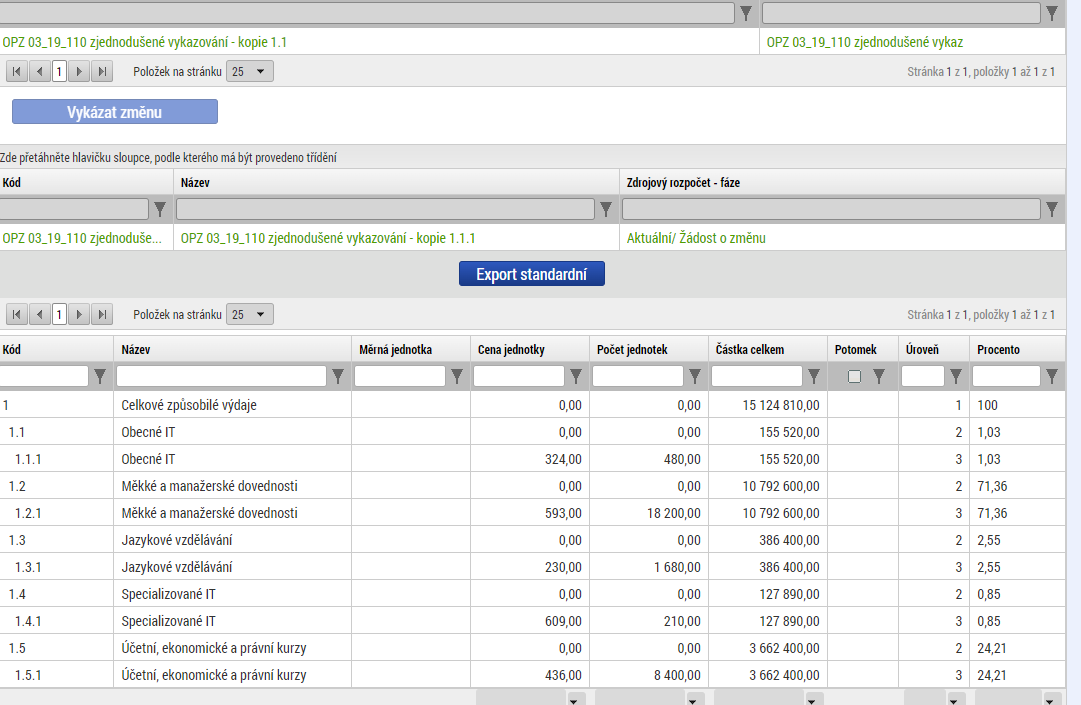Click filter icon for Procento column

1052,377
